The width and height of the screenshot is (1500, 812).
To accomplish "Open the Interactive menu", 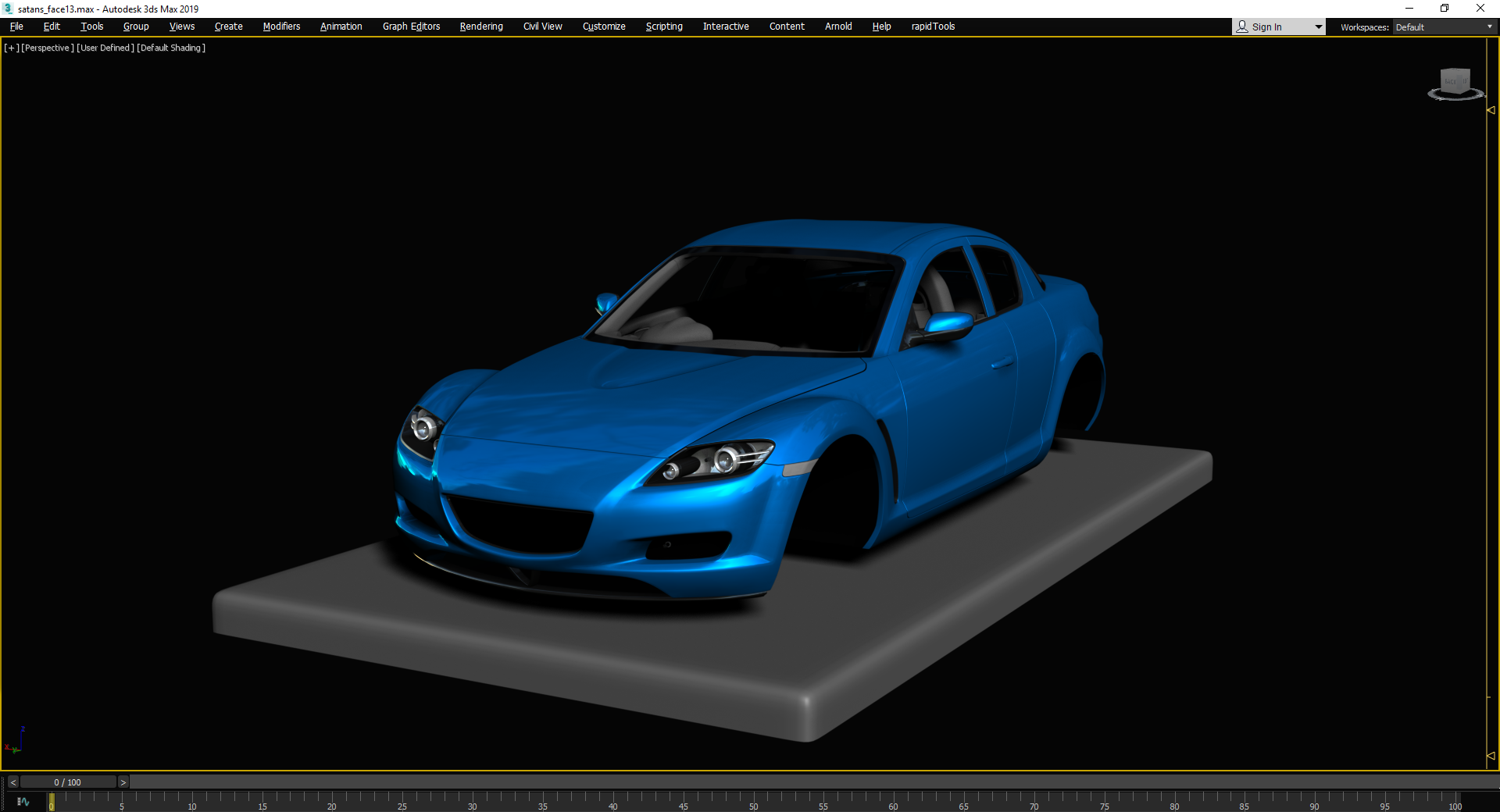I will tap(726, 27).
